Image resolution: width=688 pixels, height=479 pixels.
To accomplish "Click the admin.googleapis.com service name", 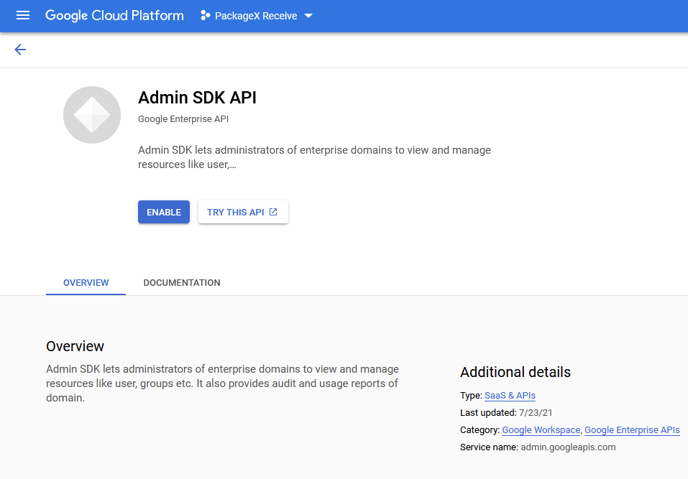I will click(568, 447).
